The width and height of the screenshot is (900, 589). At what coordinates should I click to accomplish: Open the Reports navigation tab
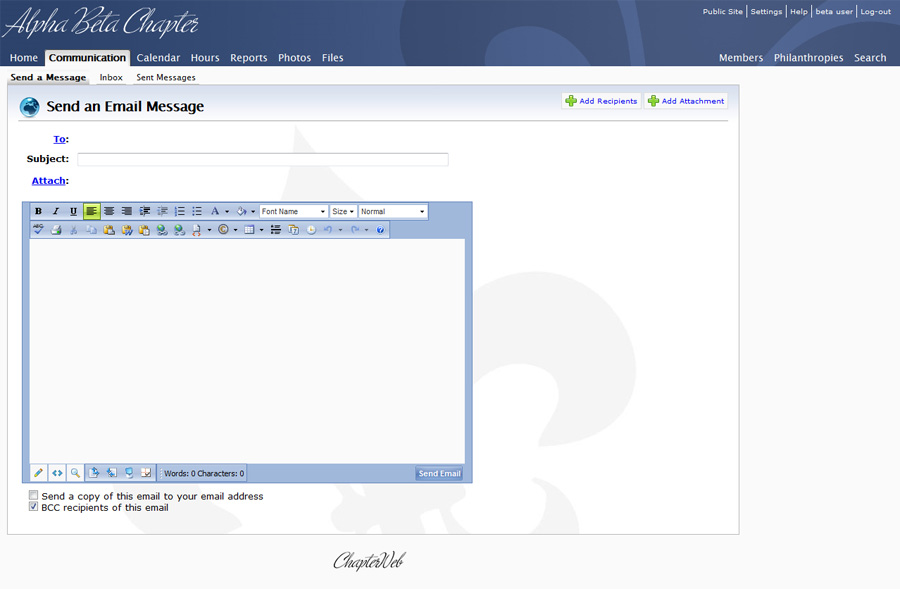click(249, 57)
